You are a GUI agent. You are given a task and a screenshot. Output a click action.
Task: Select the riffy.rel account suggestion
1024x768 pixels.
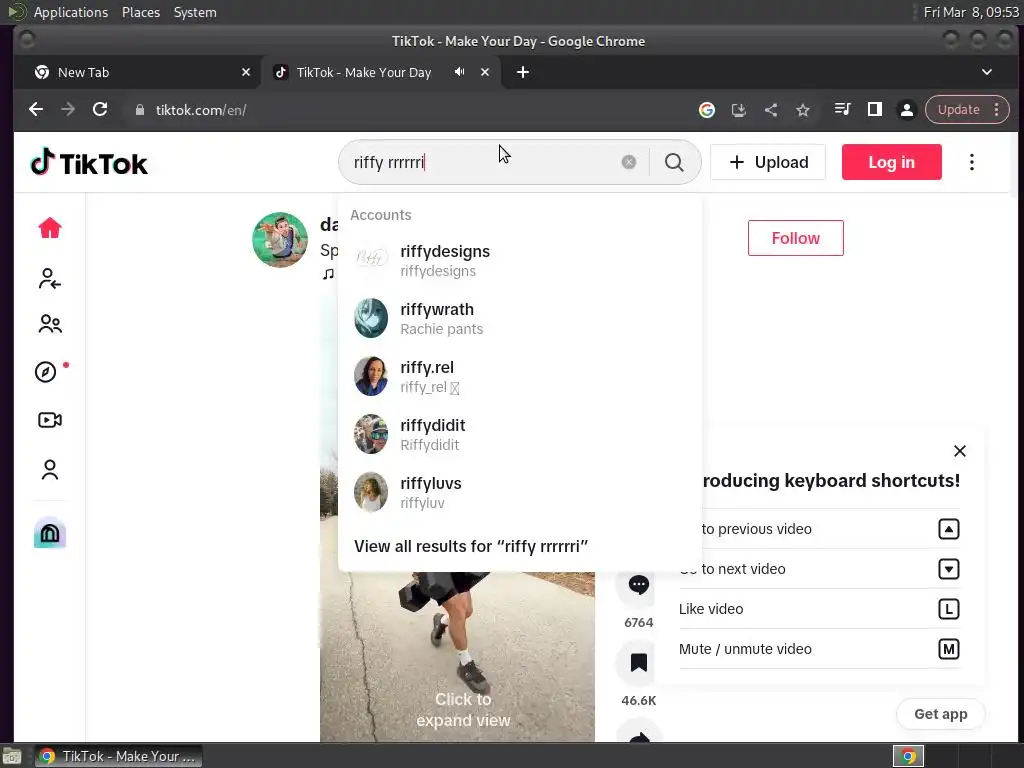pos(520,376)
